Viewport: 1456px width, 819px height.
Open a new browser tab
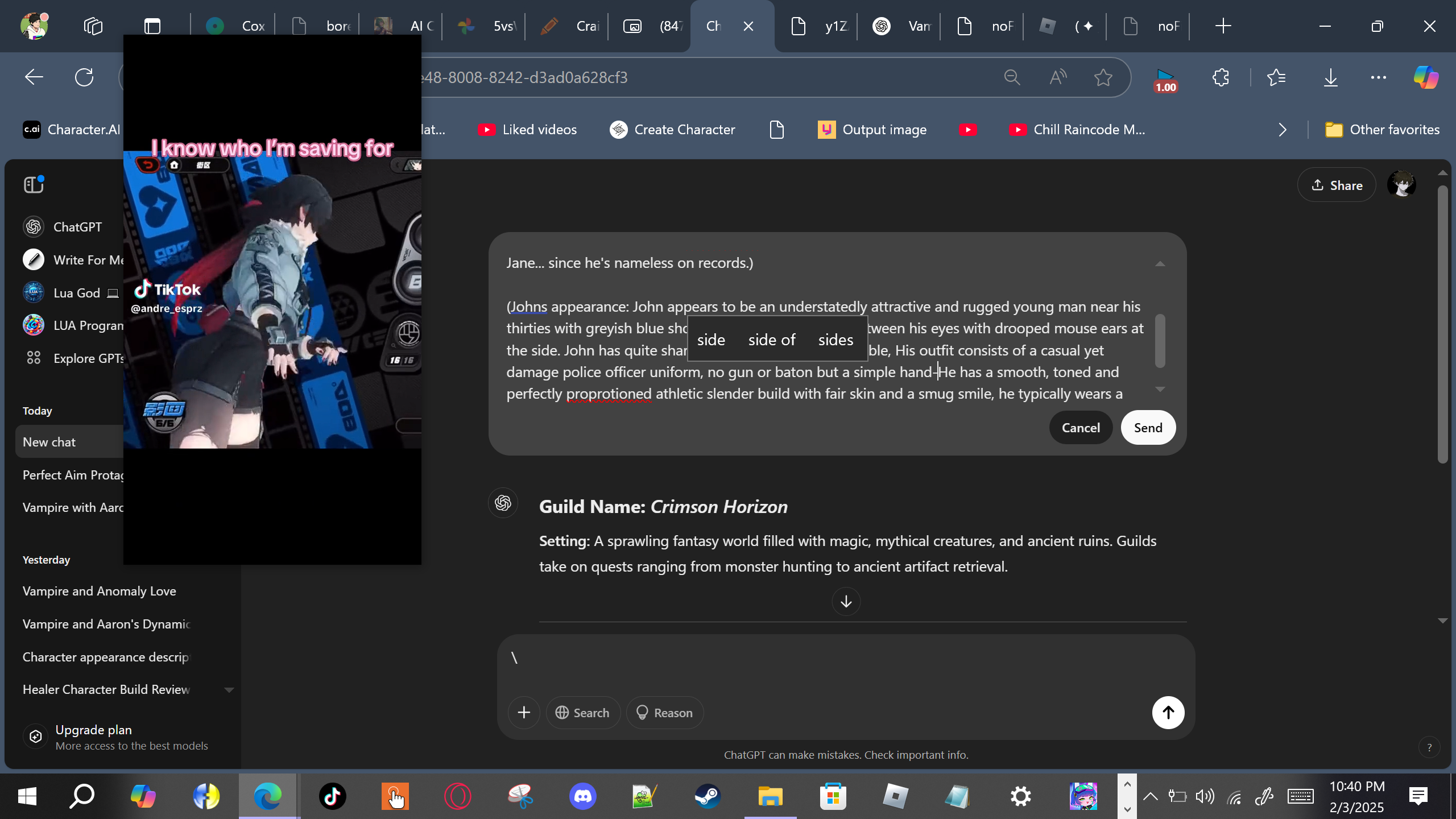point(1223,26)
